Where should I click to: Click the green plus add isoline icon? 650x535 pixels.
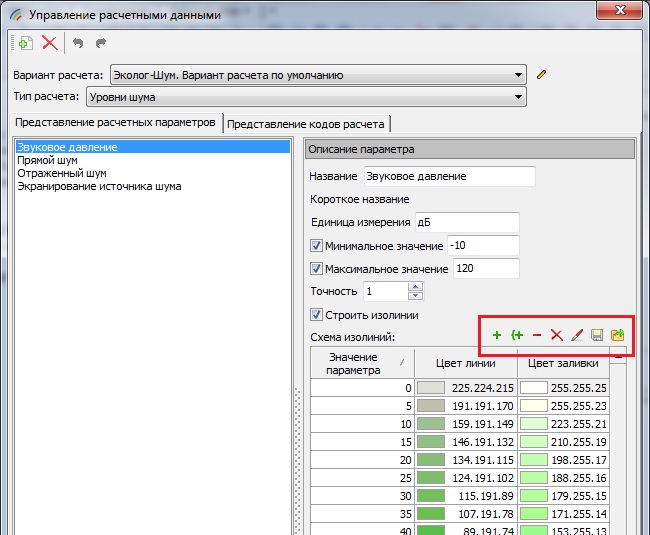pos(497,335)
